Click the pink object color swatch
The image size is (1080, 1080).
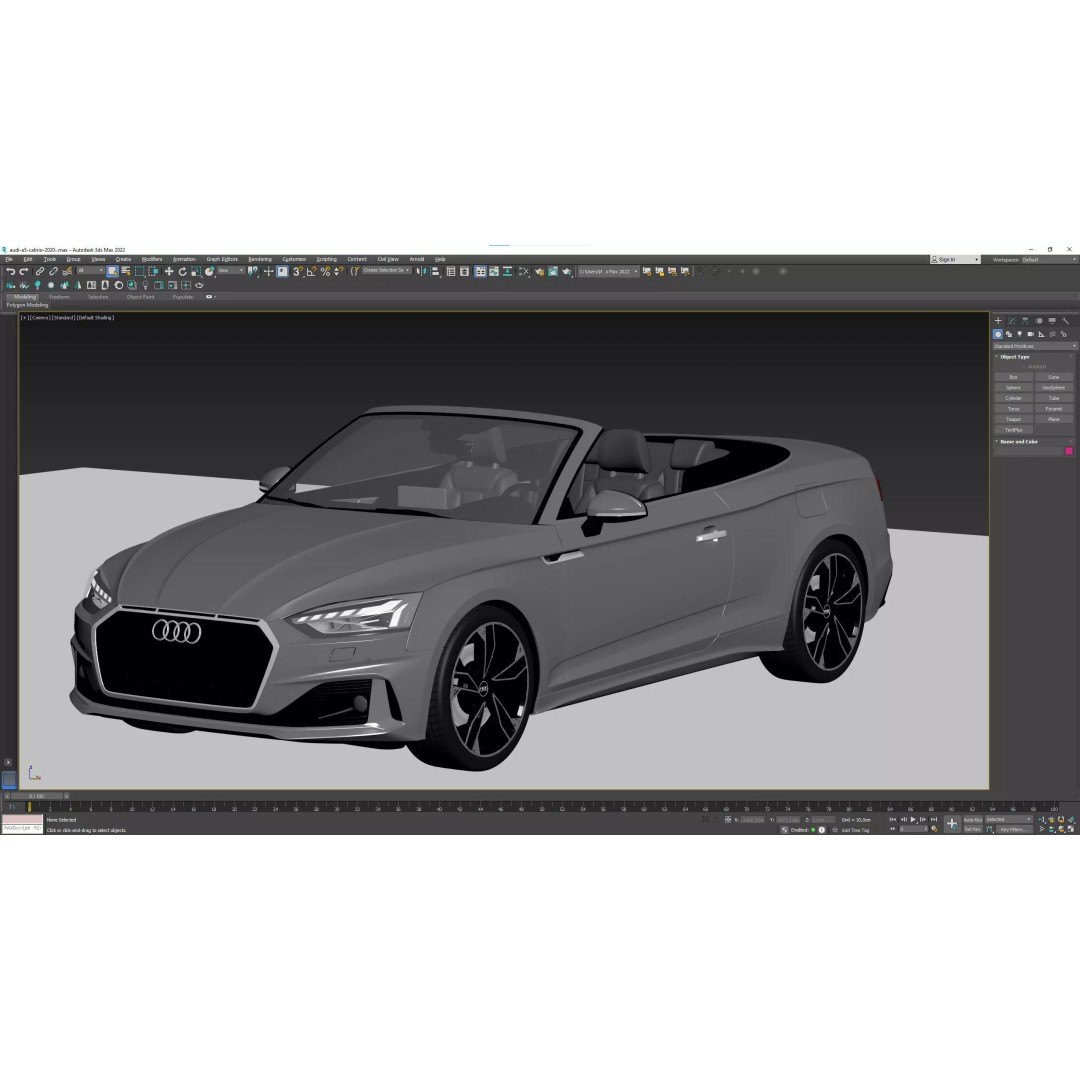(1069, 451)
